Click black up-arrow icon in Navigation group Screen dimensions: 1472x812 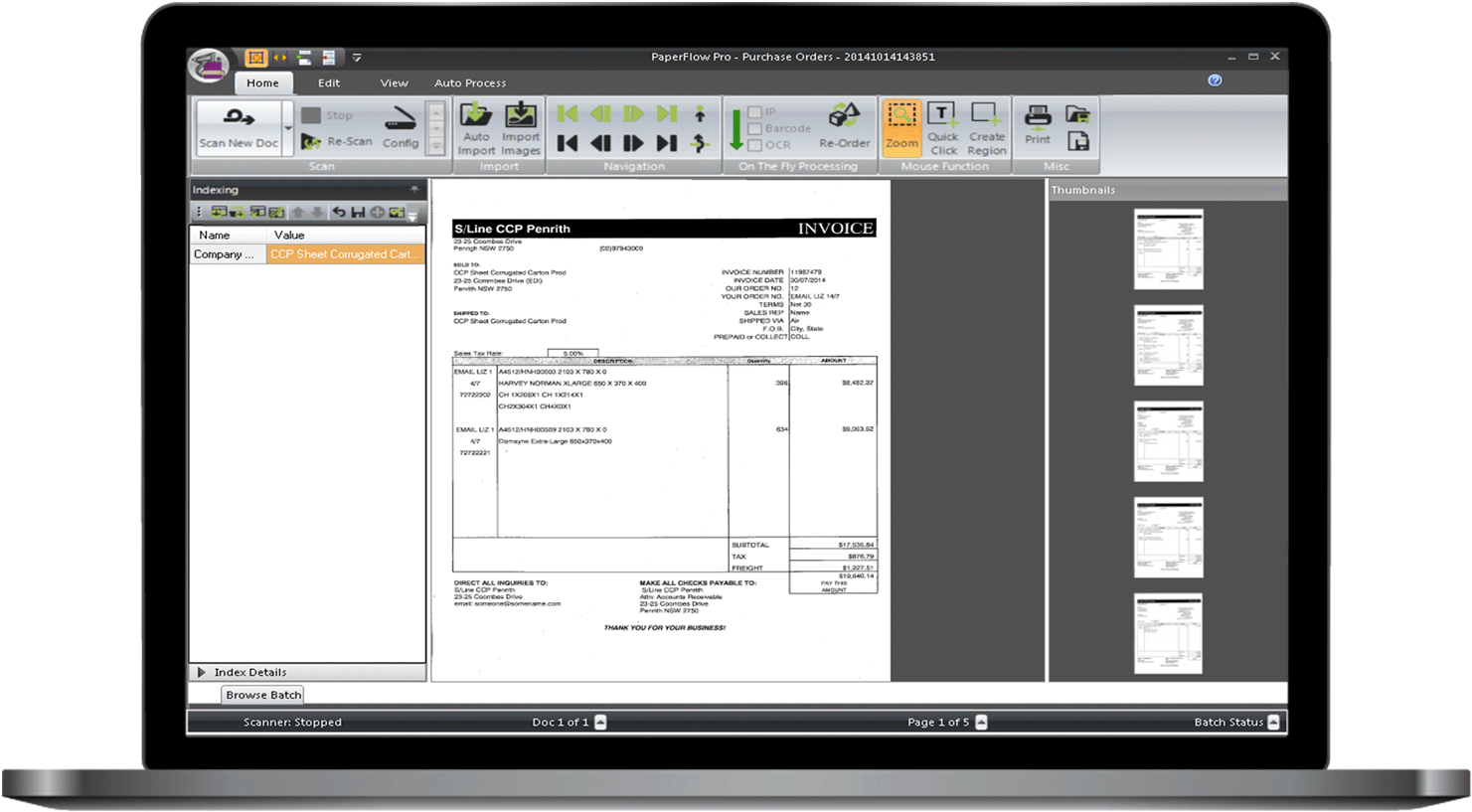coord(700,114)
